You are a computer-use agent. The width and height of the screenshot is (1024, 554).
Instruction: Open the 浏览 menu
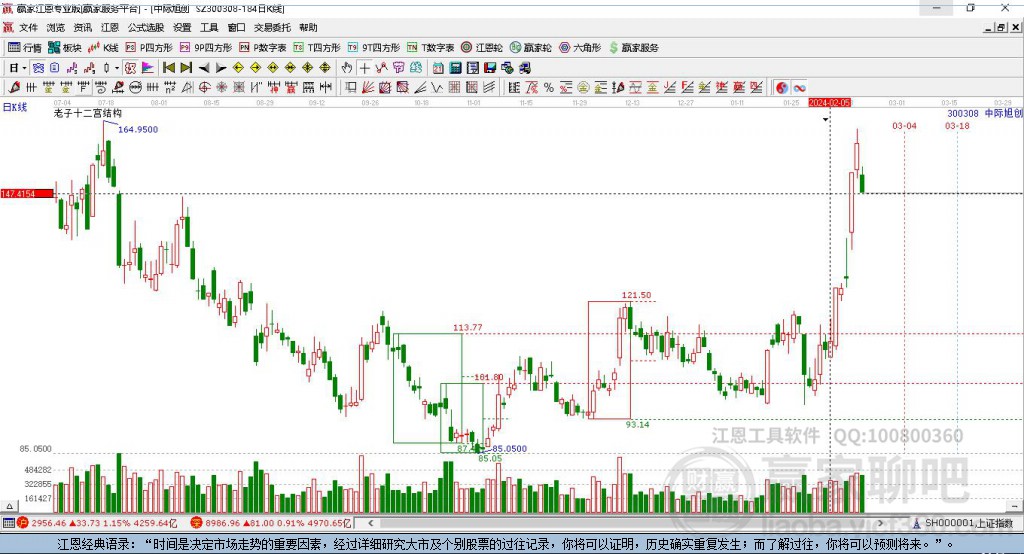point(56,27)
